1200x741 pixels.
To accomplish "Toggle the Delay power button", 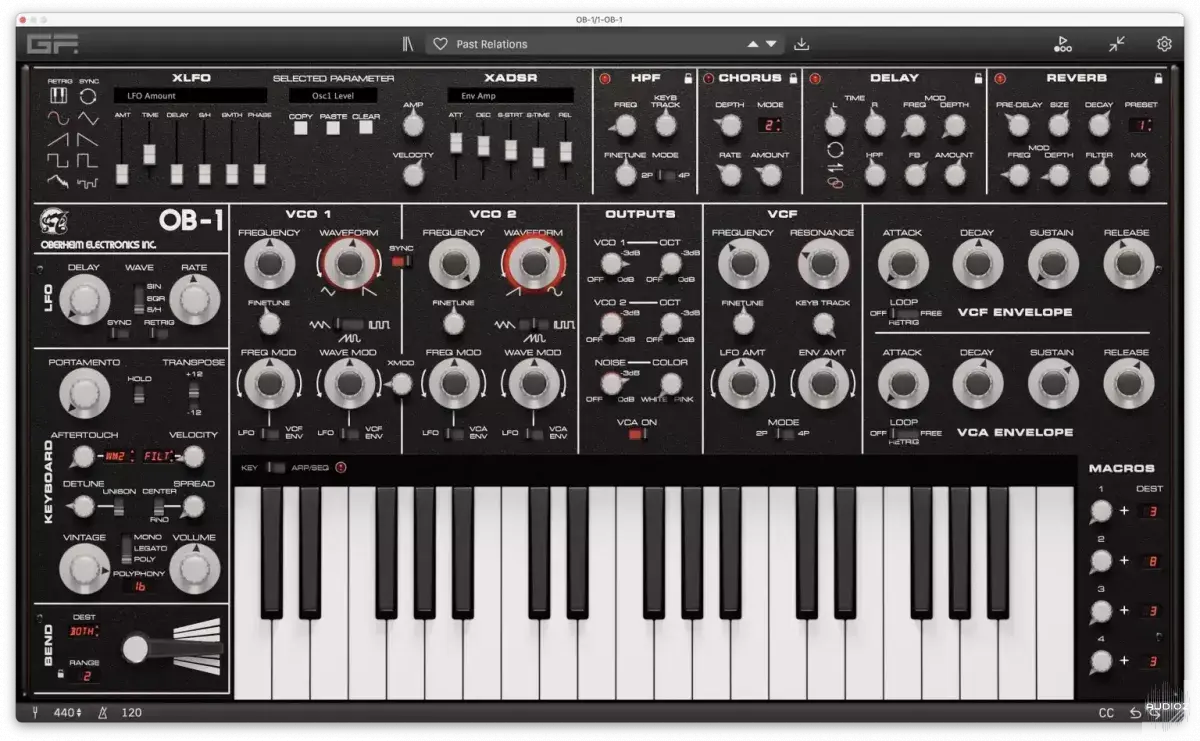I will point(815,78).
